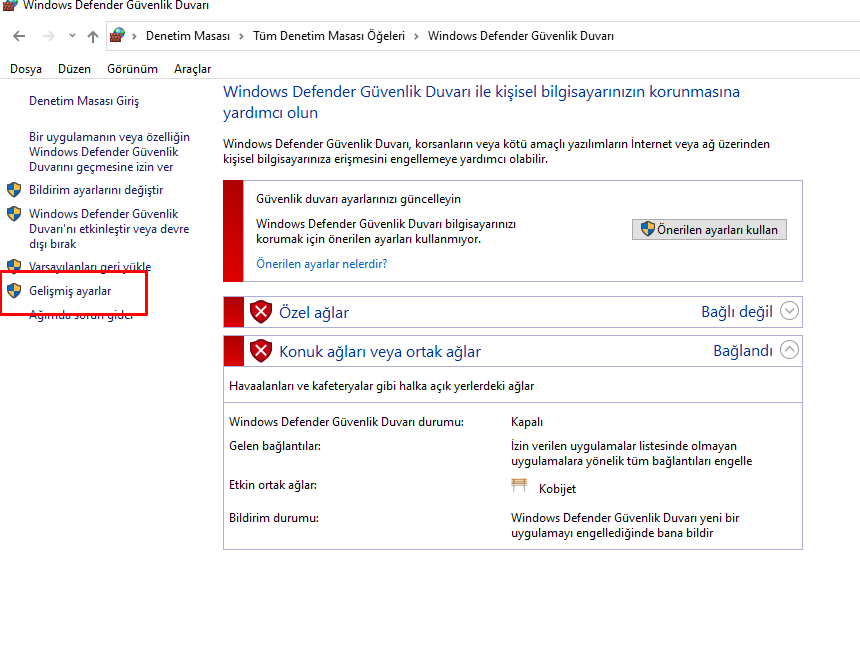
Task: Open the Düzen menu
Action: pos(74,69)
